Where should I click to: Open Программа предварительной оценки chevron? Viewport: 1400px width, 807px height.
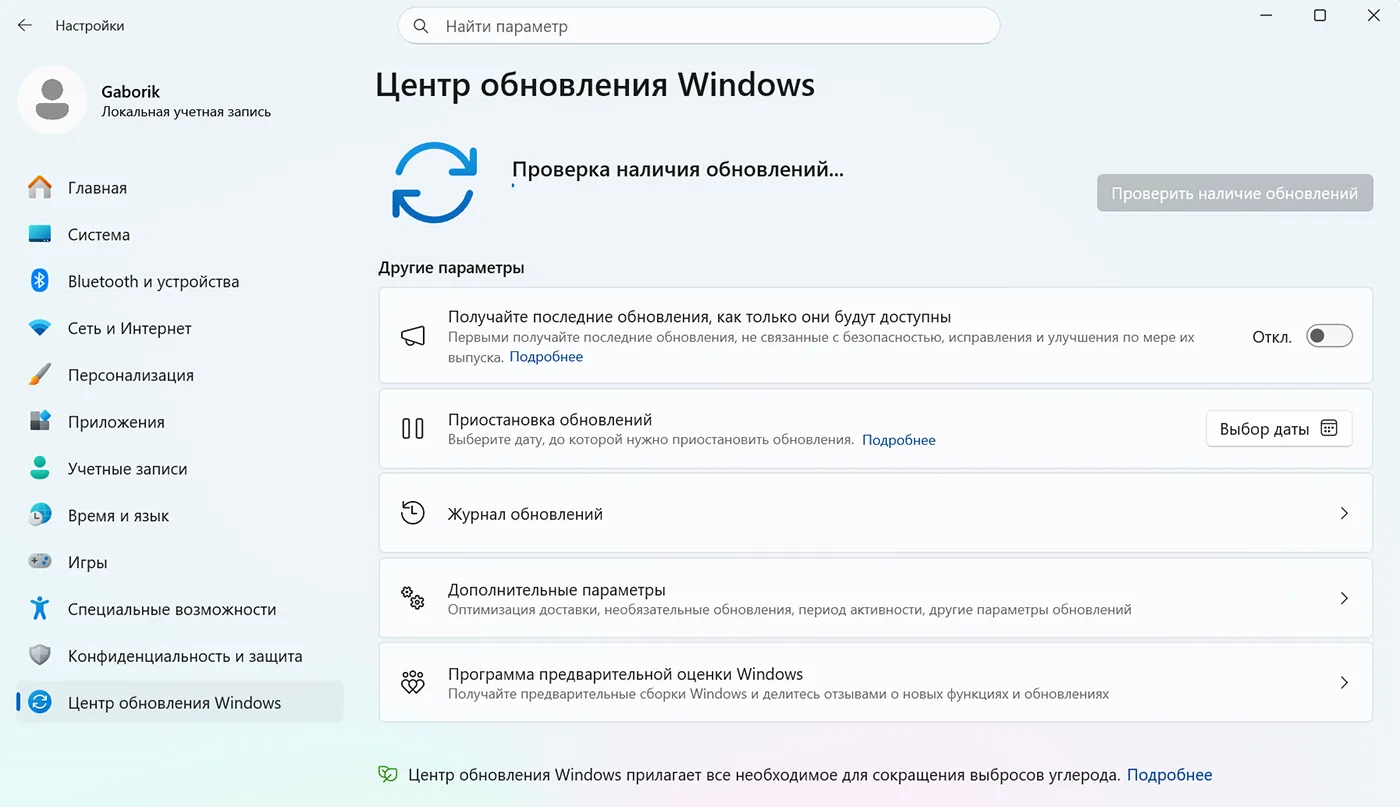[x=1344, y=683]
